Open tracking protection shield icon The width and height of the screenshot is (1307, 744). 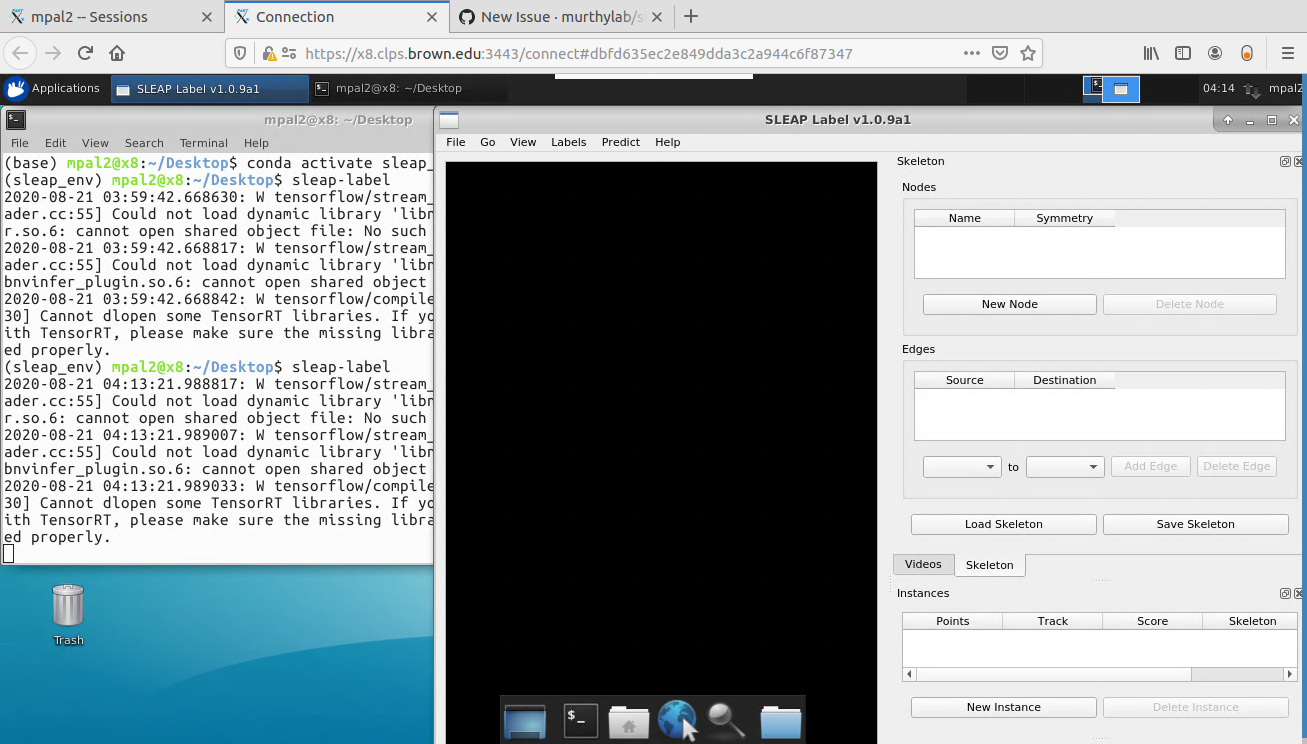point(239,54)
